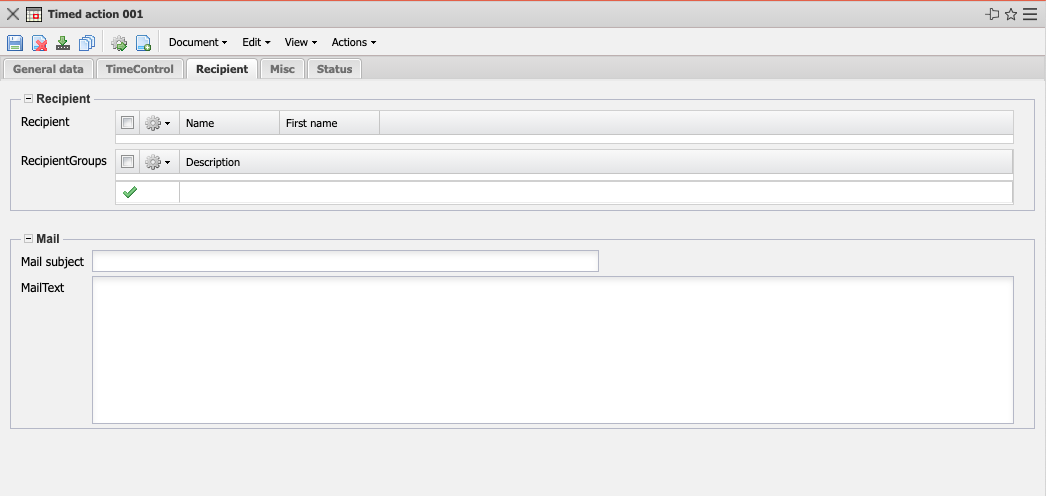The height and width of the screenshot is (496, 1046).
Task: Click the Description column header
Action: (596, 162)
